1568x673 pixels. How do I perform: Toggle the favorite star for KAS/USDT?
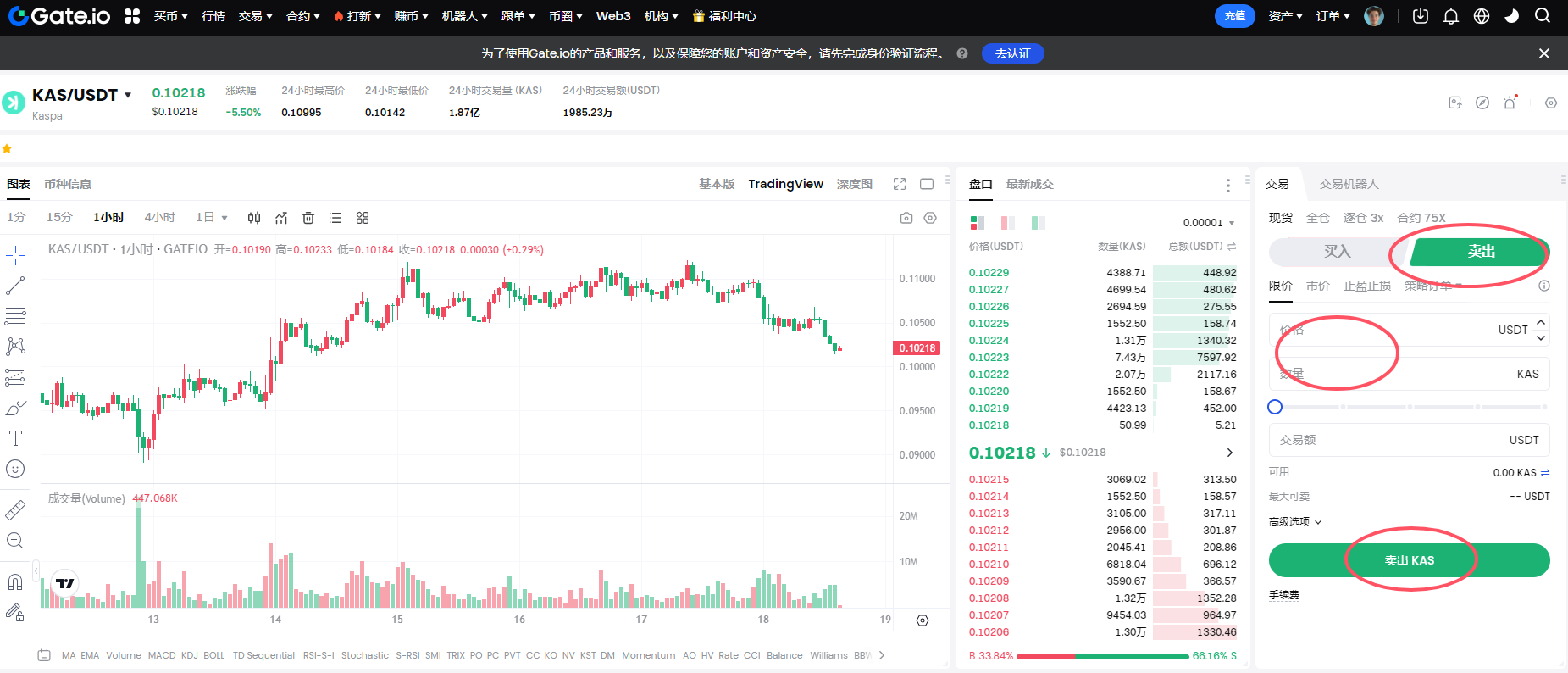coord(7,148)
